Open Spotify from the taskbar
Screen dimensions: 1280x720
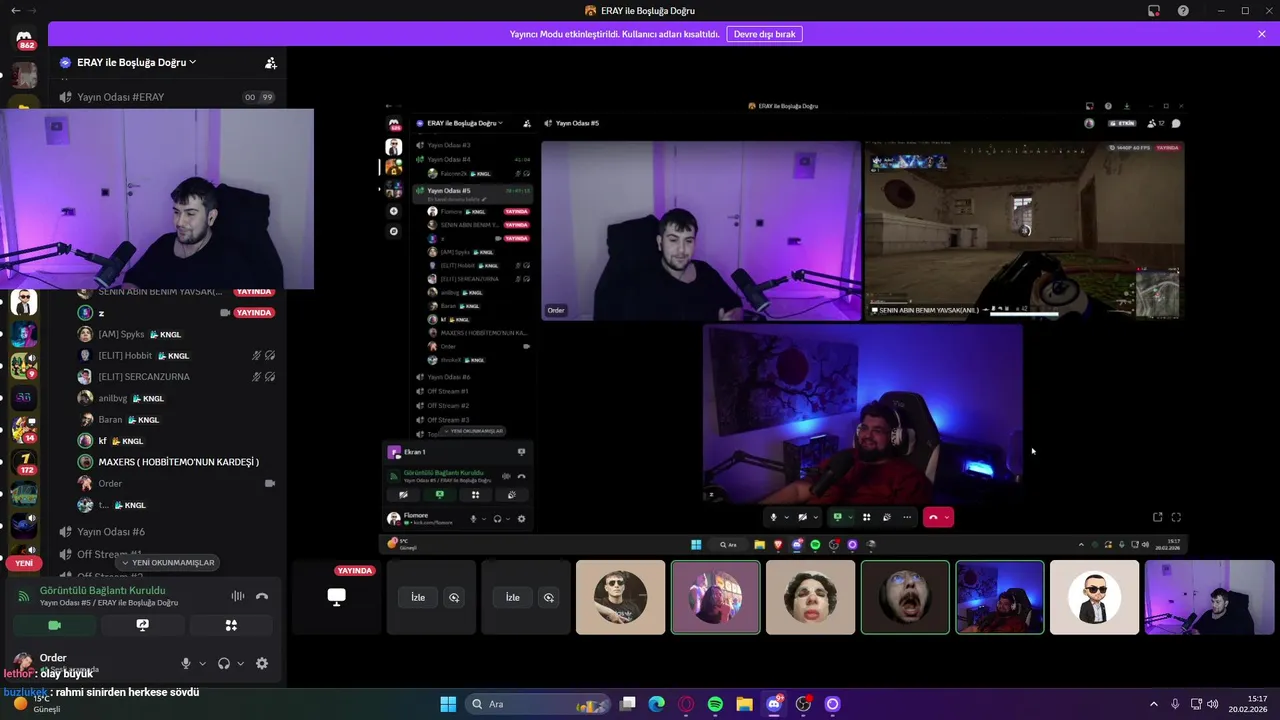pyautogui.click(x=715, y=704)
